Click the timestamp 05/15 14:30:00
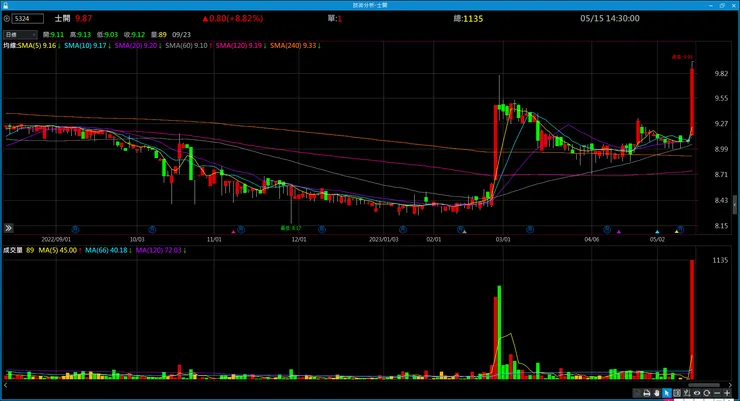The image size is (740, 401). [610, 18]
